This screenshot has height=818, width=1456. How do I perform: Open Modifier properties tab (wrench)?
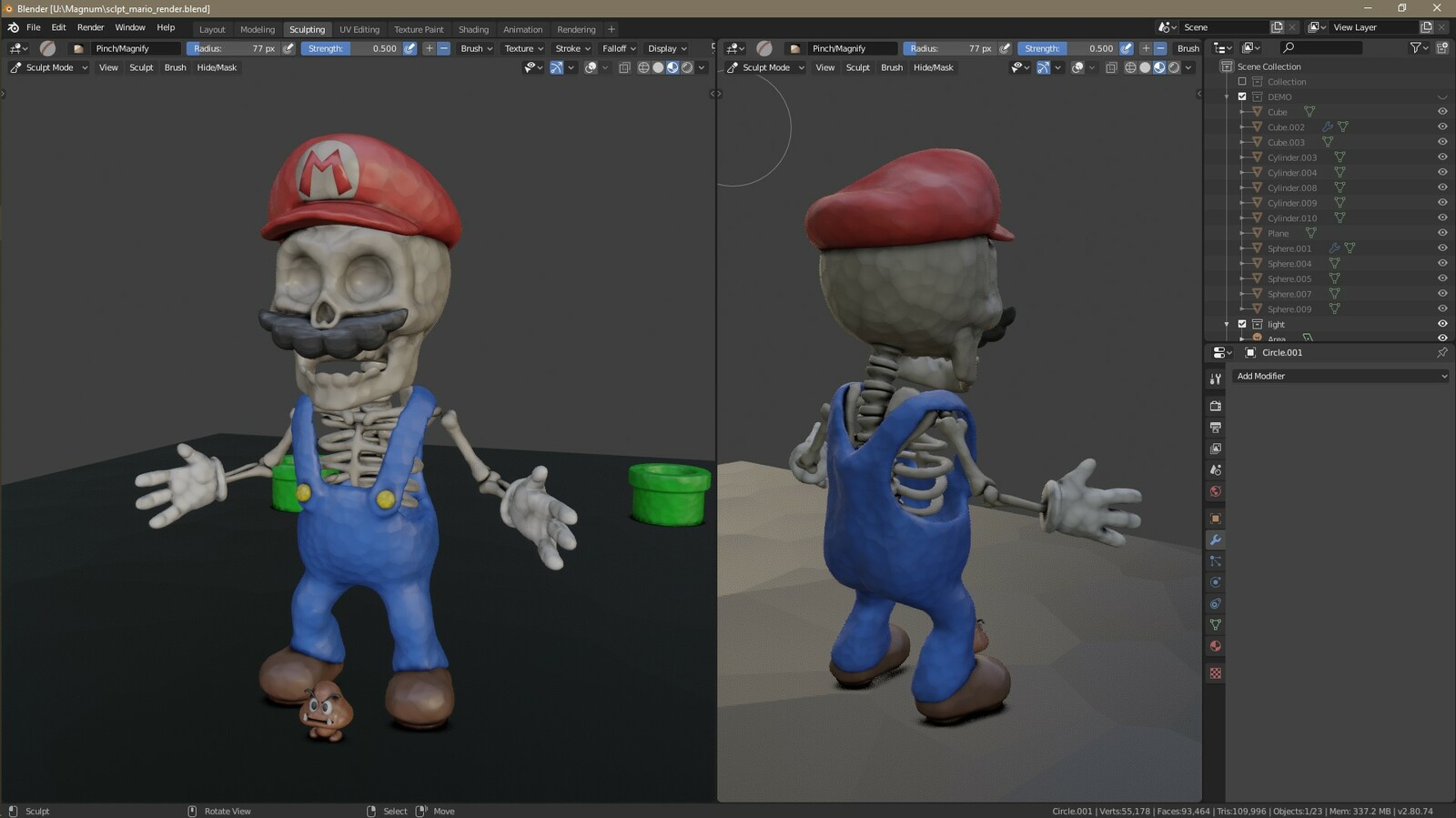click(1215, 540)
